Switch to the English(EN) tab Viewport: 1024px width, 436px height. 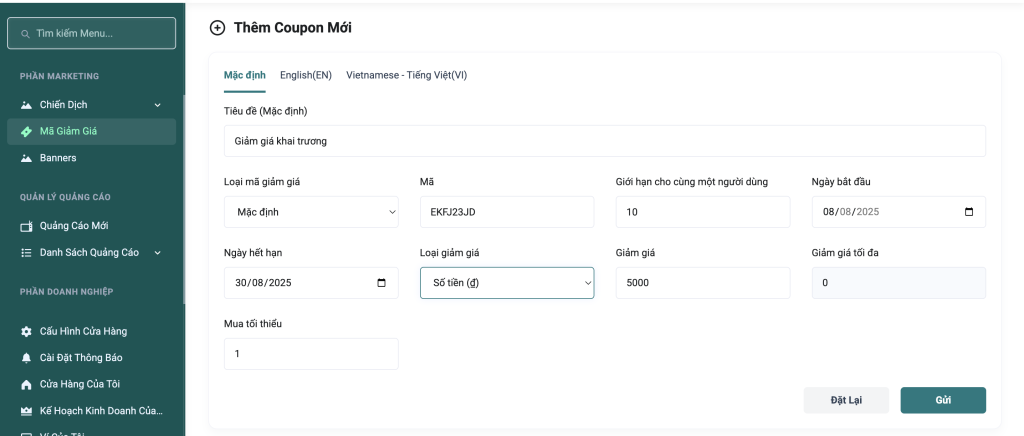click(x=305, y=75)
